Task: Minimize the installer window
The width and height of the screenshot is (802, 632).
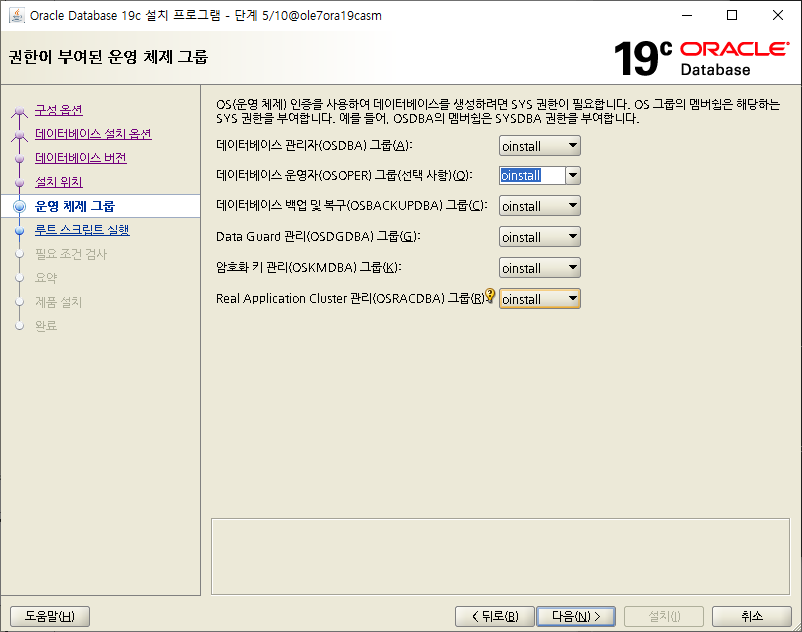Action: pos(687,15)
